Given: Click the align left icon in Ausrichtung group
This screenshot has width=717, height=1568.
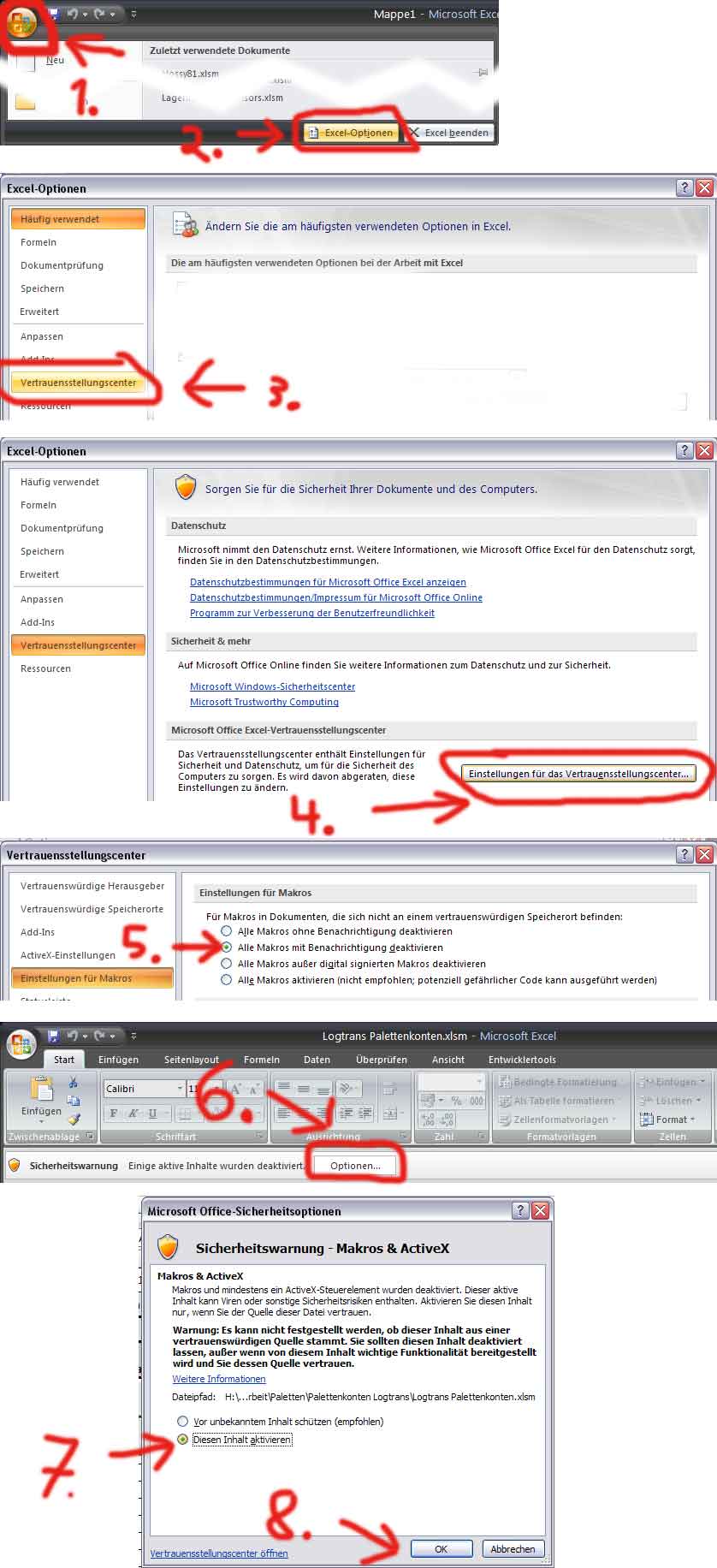Looking at the screenshot, I should coord(283,1114).
